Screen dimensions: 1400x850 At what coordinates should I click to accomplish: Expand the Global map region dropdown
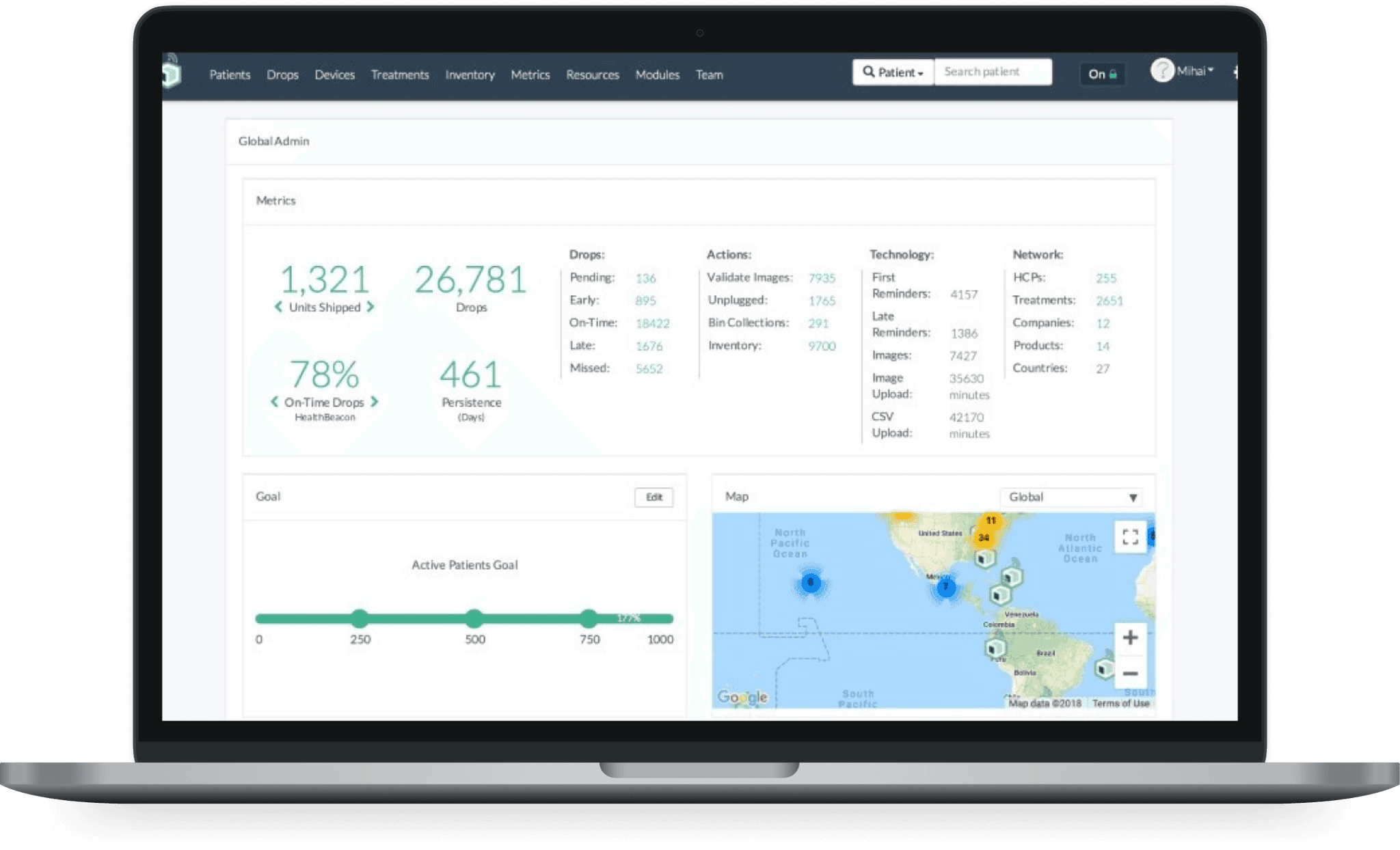click(1071, 497)
